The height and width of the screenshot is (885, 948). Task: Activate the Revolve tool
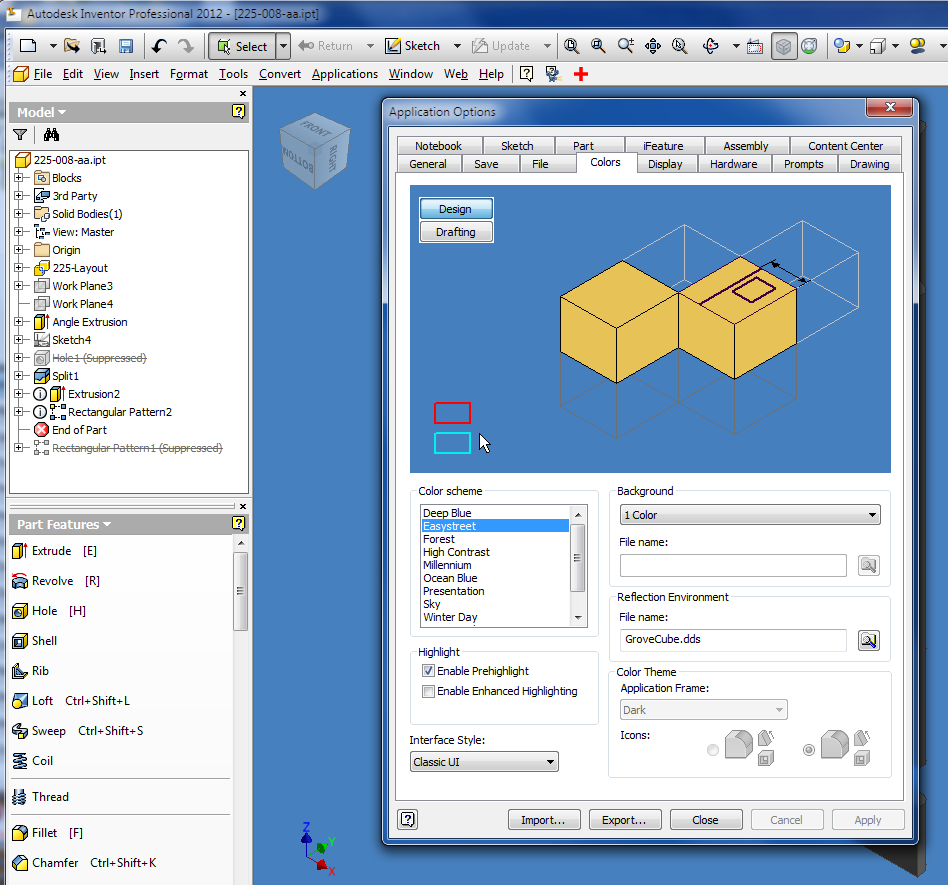click(49, 581)
